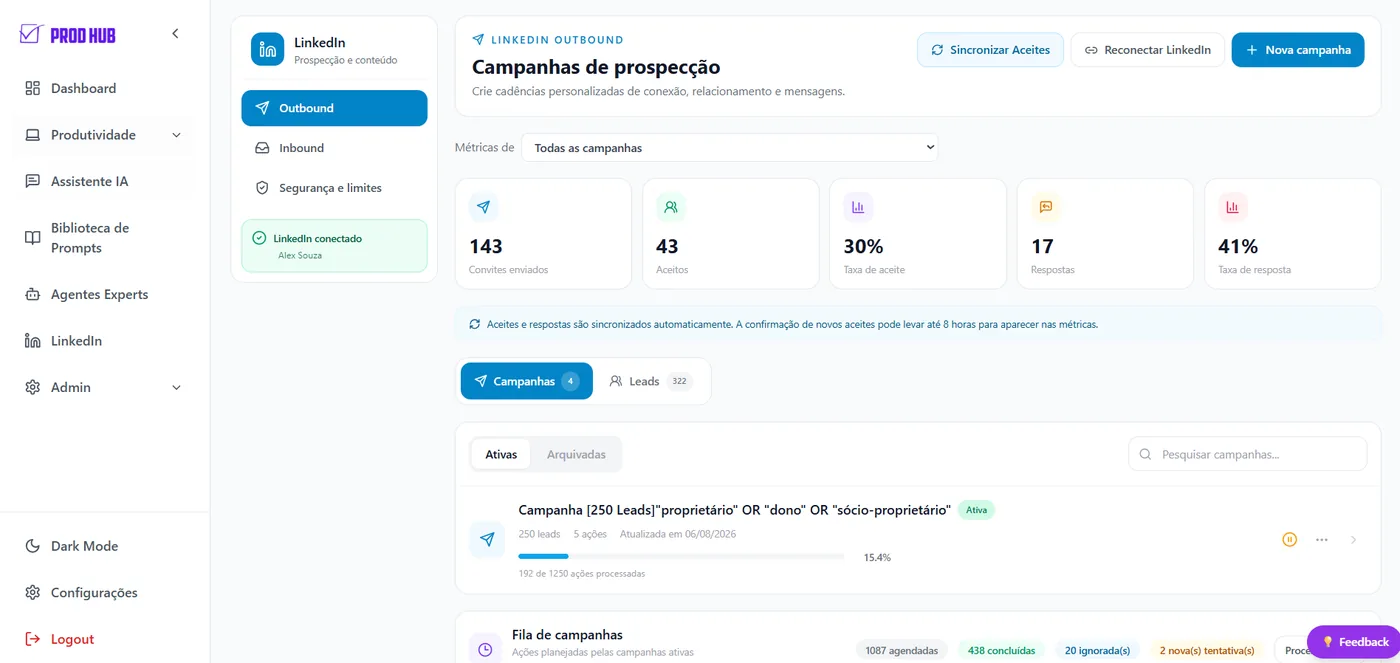Click the 2 nova(s) tentativa(s) badge
Screen dimensions: 1400x663
pyautogui.click(x=1207, y=650)
